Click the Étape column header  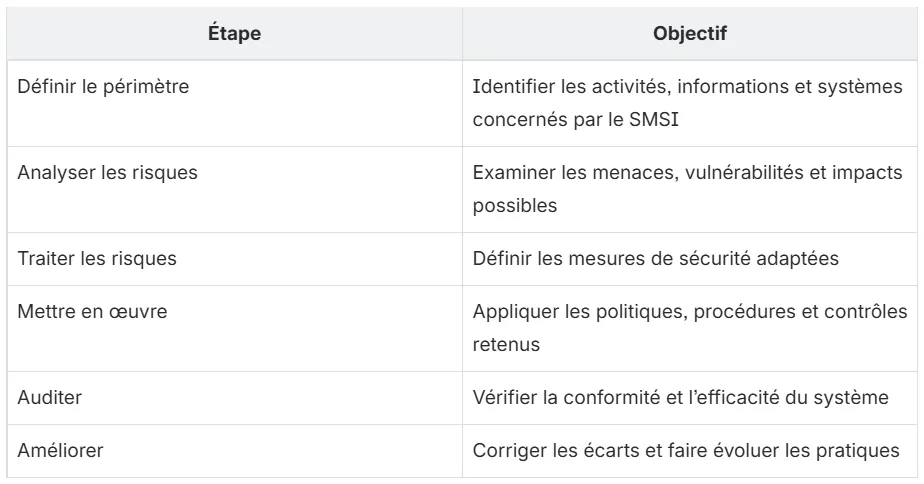[x=235, y=34]
